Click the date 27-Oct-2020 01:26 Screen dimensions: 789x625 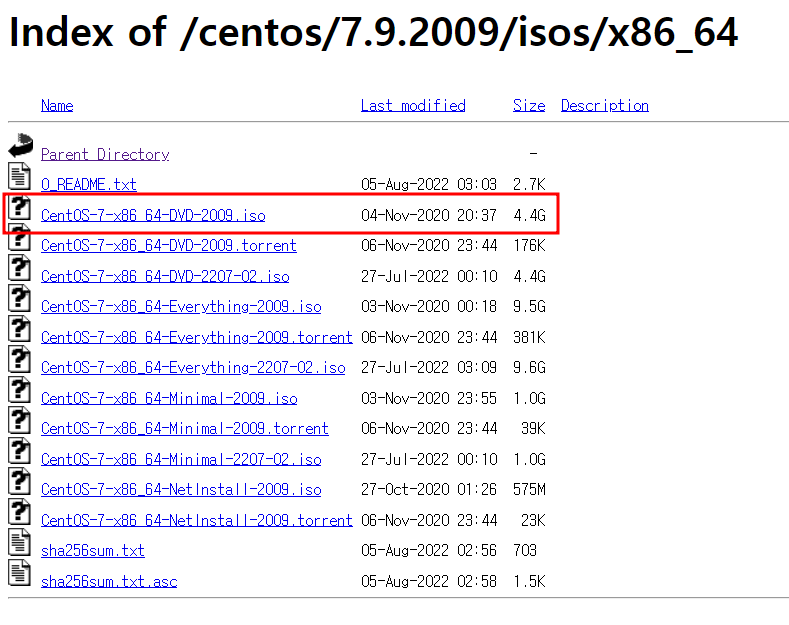pos(429,489)
